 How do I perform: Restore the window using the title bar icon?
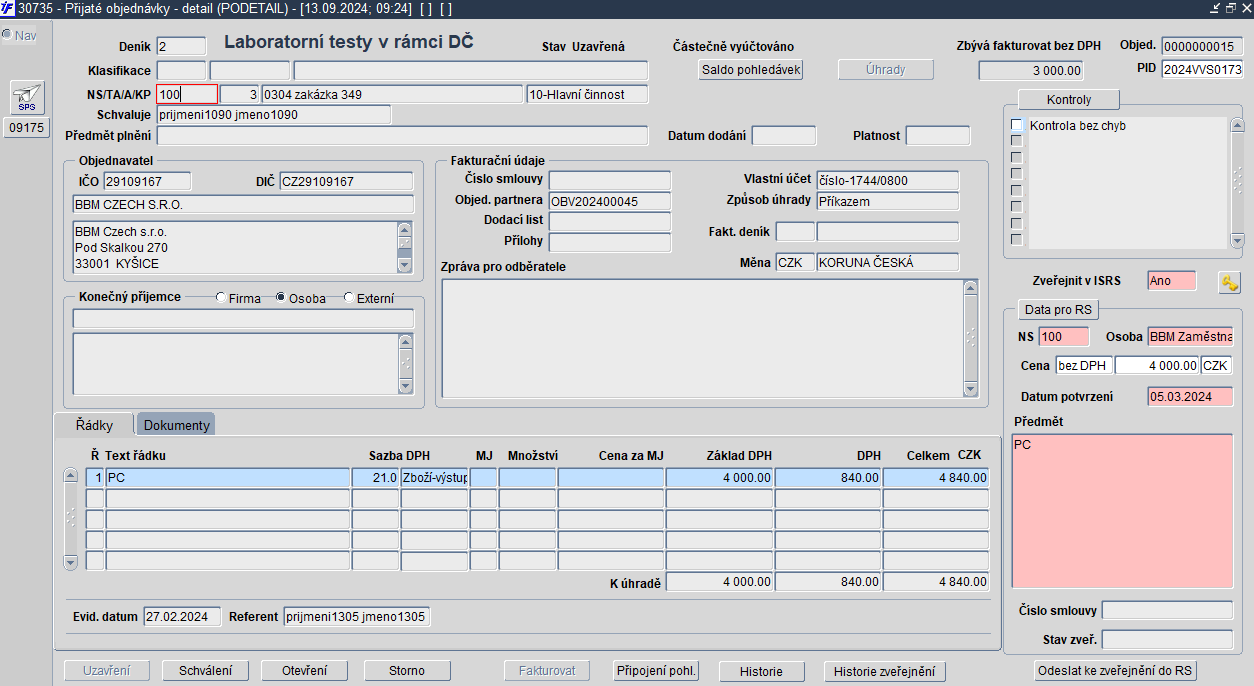1229,8
